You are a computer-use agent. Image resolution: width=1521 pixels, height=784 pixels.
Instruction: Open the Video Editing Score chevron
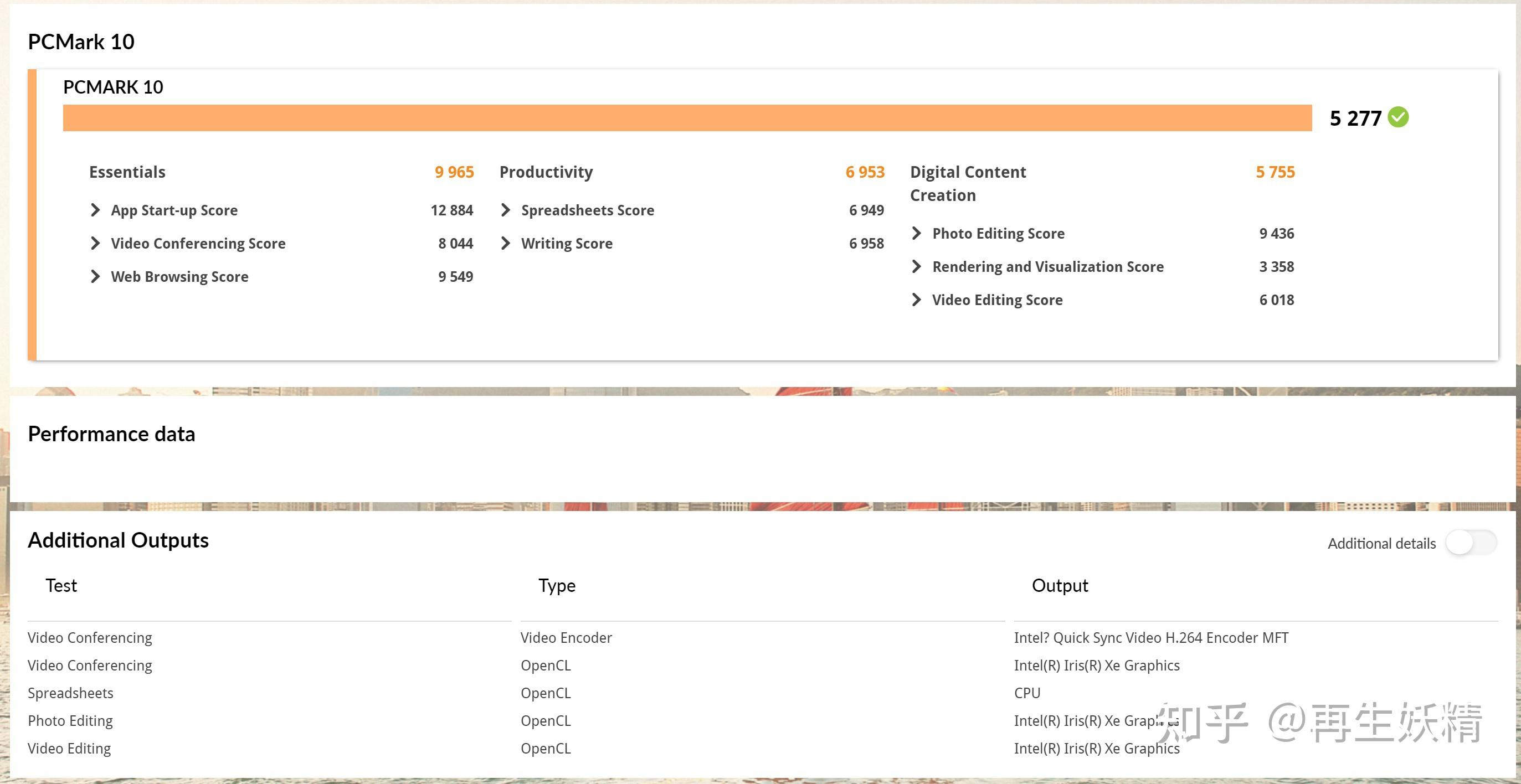point(916,300)
